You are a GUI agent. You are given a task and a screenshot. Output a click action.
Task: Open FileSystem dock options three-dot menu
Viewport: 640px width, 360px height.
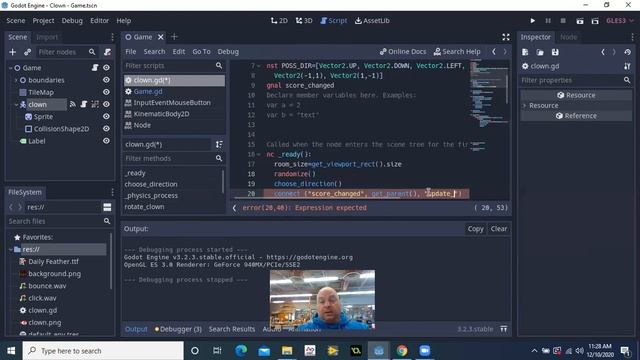pyautogui.click(x=112, y=192)
